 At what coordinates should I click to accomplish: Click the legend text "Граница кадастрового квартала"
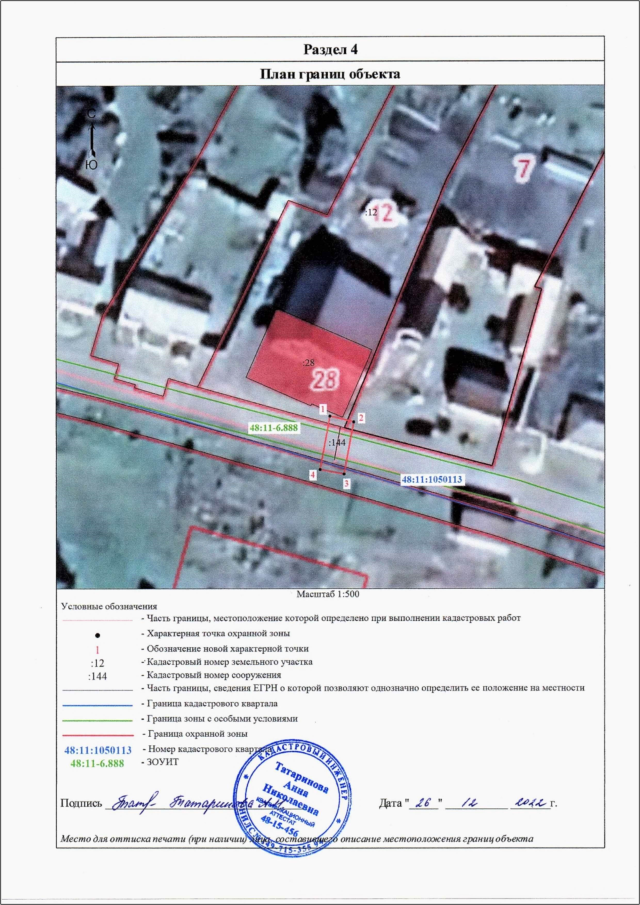(x=210, y=703)
